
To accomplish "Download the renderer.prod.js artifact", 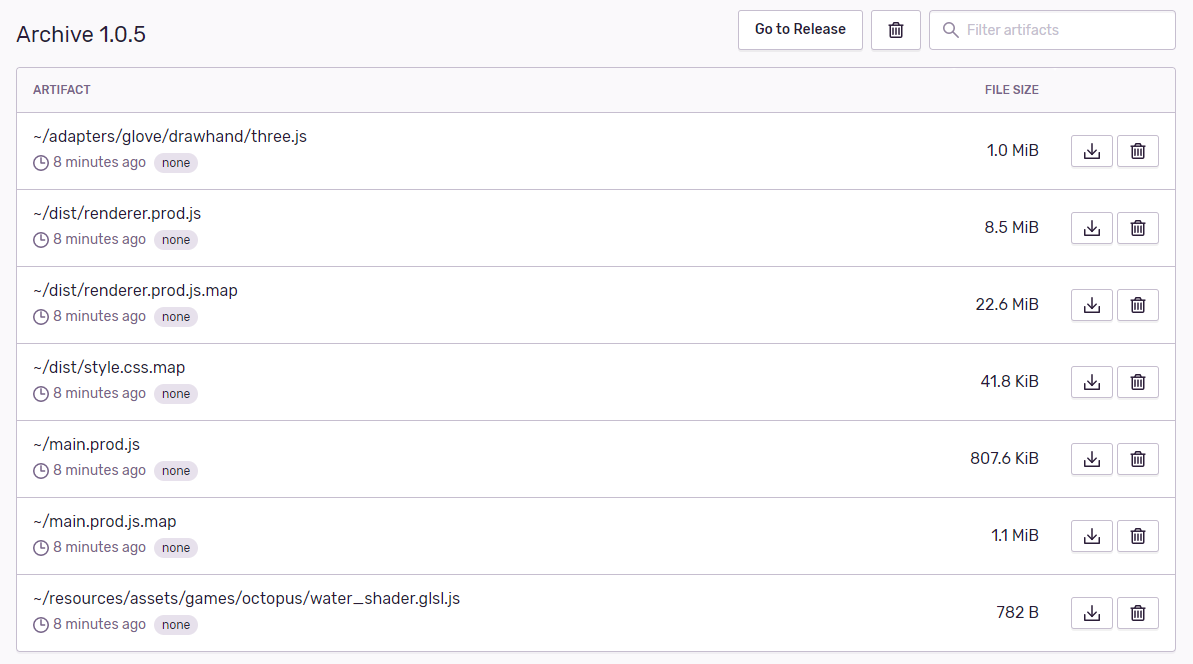I will click(1091, 227).
